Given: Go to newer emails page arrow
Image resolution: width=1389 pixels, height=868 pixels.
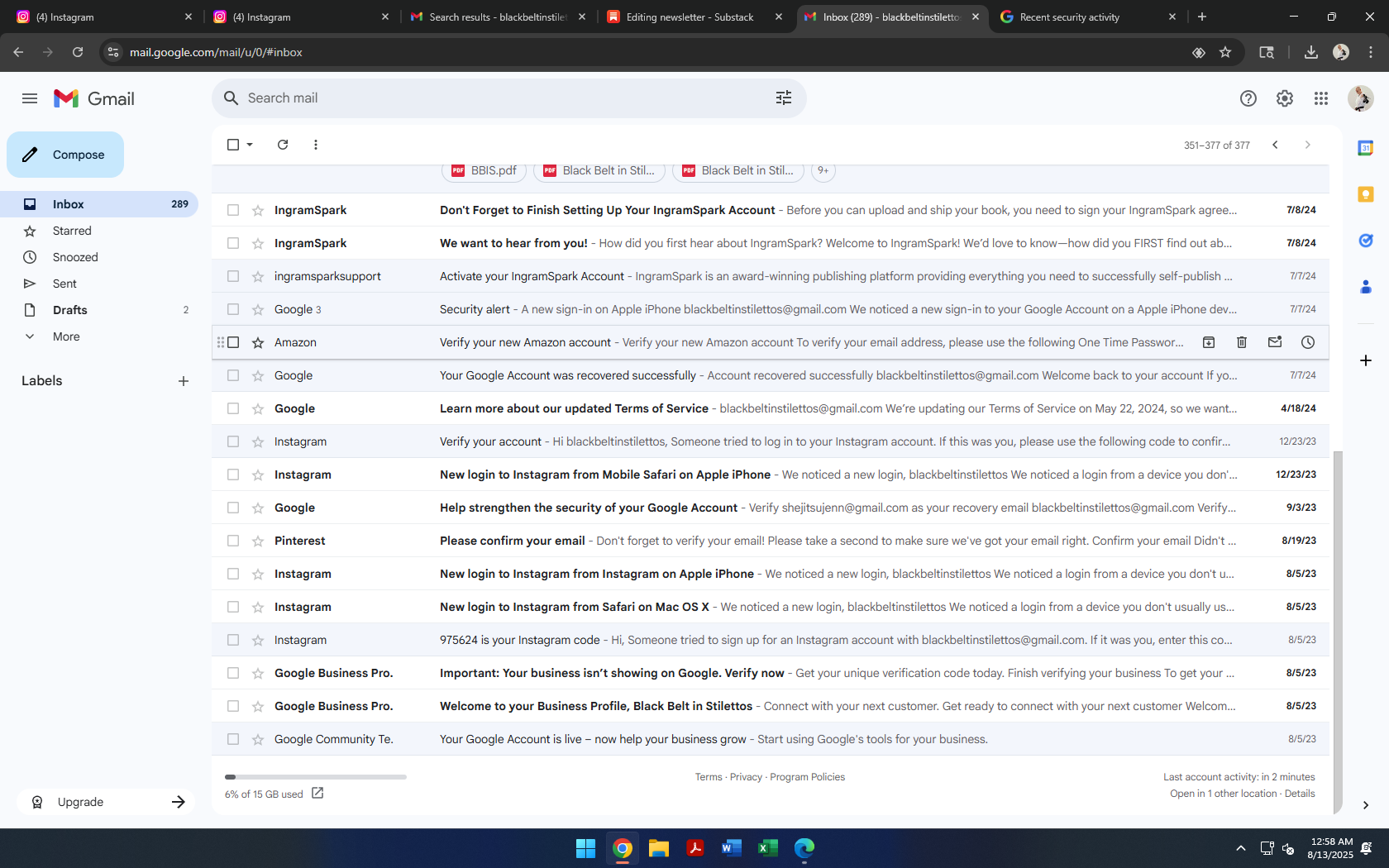Looking at the screenshot, I should tap(1276, 145).
